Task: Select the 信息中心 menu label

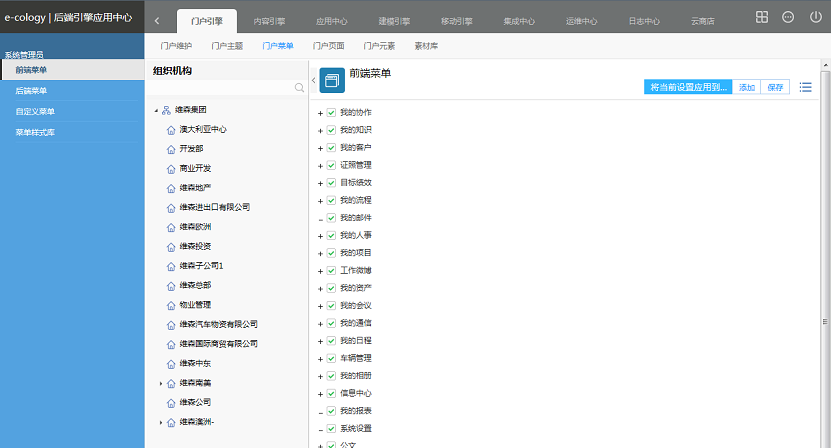Action: pyautogui.click(x=356, y=393)
